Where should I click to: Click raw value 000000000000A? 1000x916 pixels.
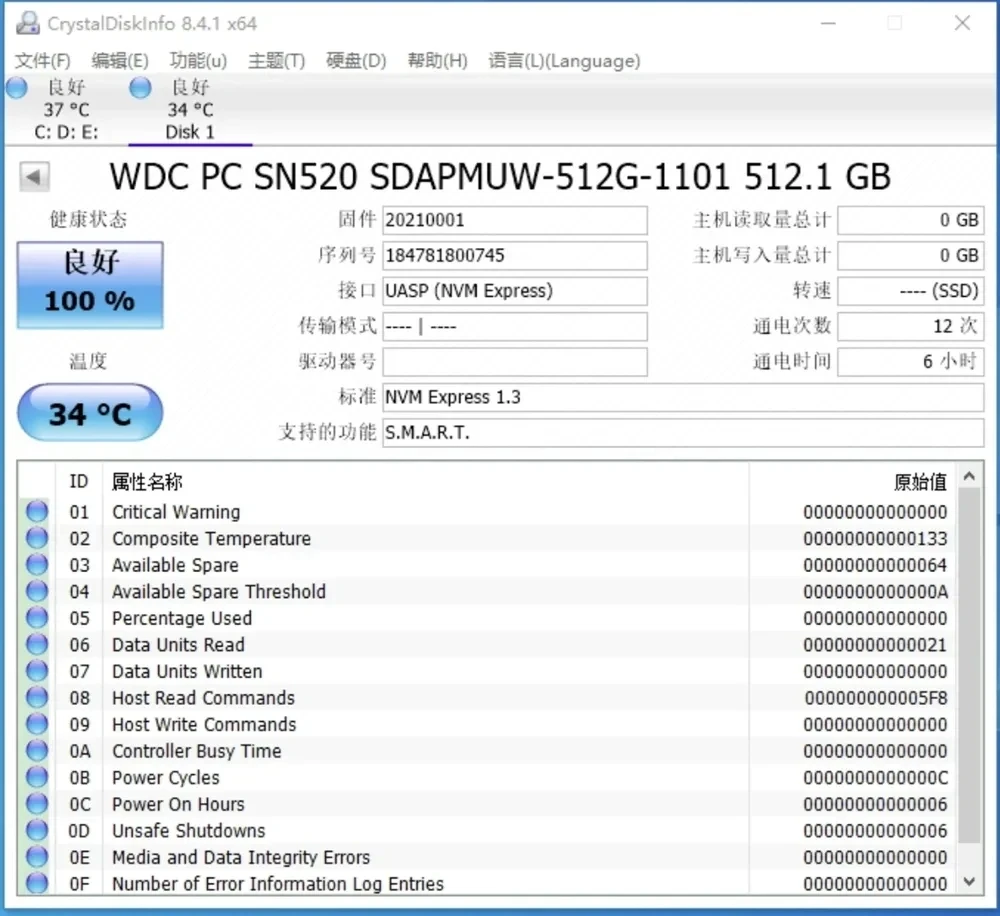point(876,592)
